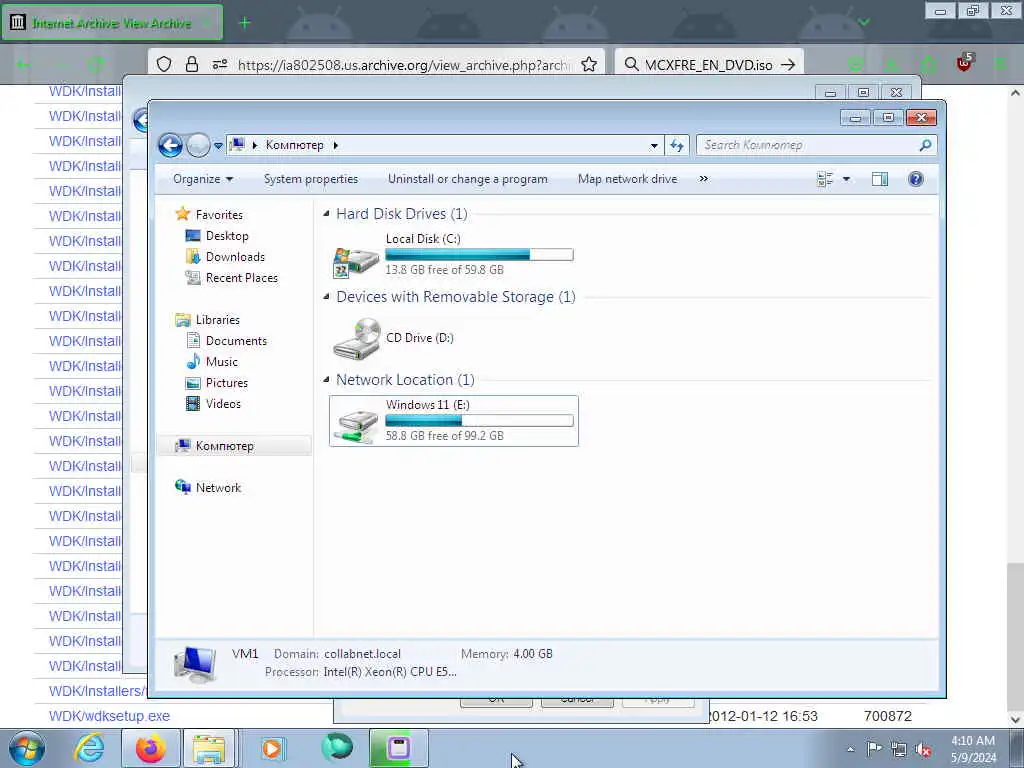Click VM1 computer icon in details pane
This screenshot has width=1024, height=768.
195,664
